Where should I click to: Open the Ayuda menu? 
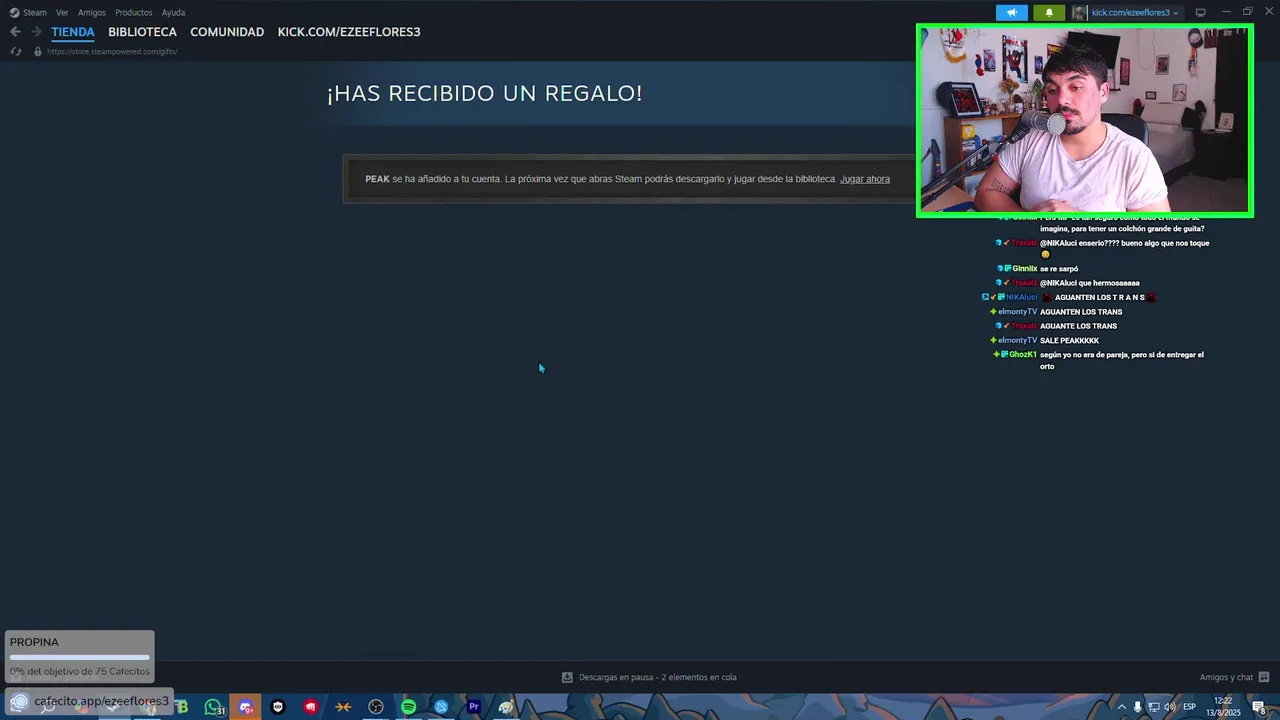[173, 13]
